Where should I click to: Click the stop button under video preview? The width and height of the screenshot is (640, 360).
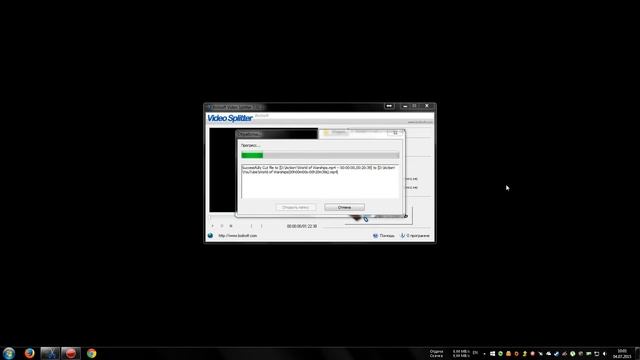click(x=231, y=226)
